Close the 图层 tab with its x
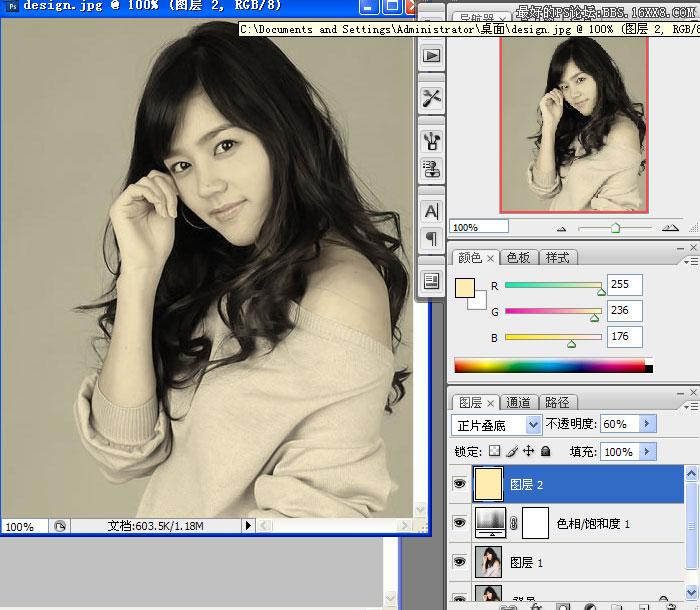The height and width of the screenshot is (610, 700). pyautogui.click(x=490, y=403)
